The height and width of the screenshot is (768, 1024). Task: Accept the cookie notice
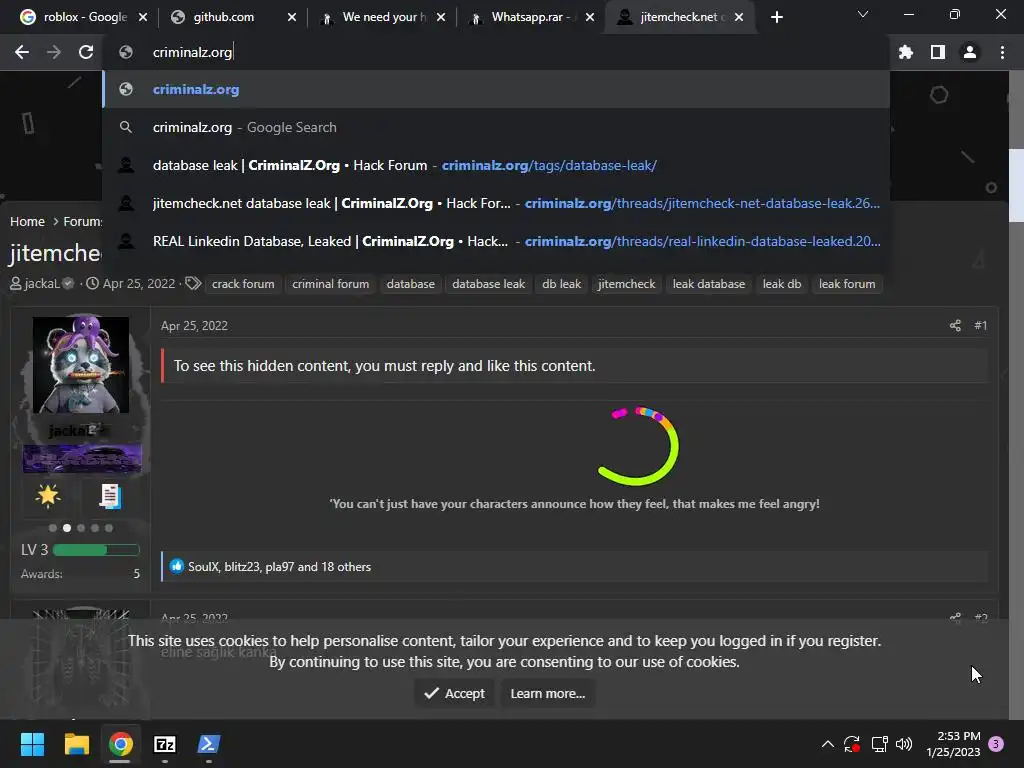click(455, 694)
